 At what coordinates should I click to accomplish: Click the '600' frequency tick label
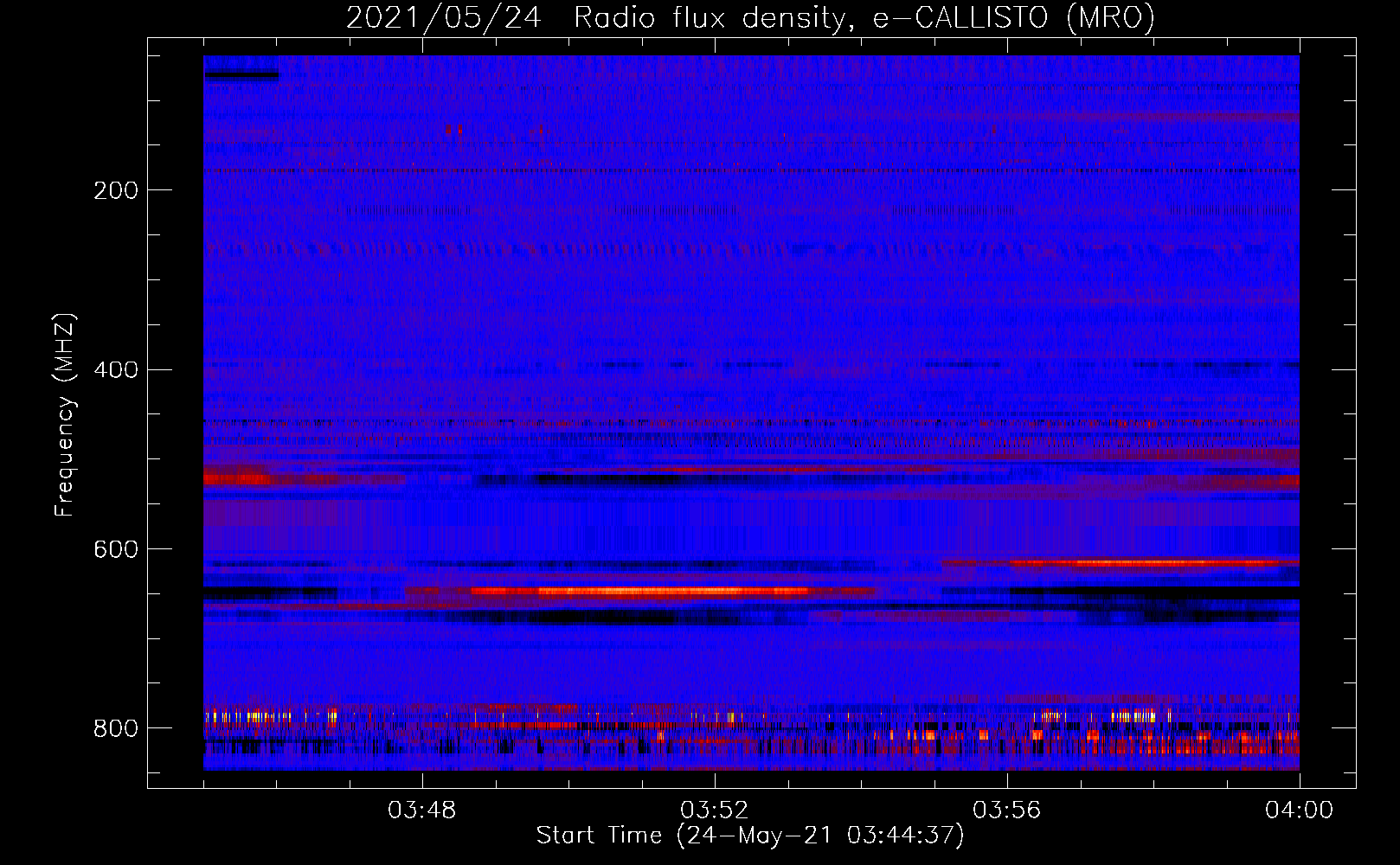click(116, 550)
